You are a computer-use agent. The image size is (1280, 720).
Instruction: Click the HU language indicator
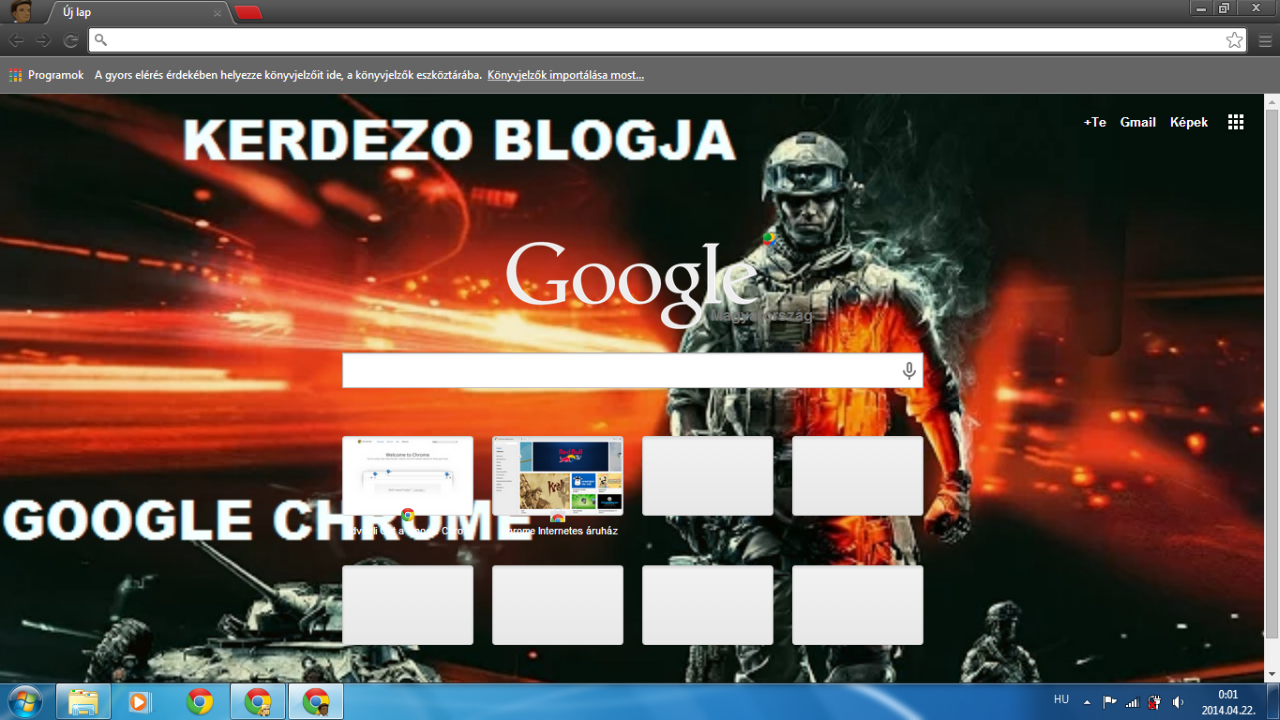pyautogui.click(x=1061, y=700)
